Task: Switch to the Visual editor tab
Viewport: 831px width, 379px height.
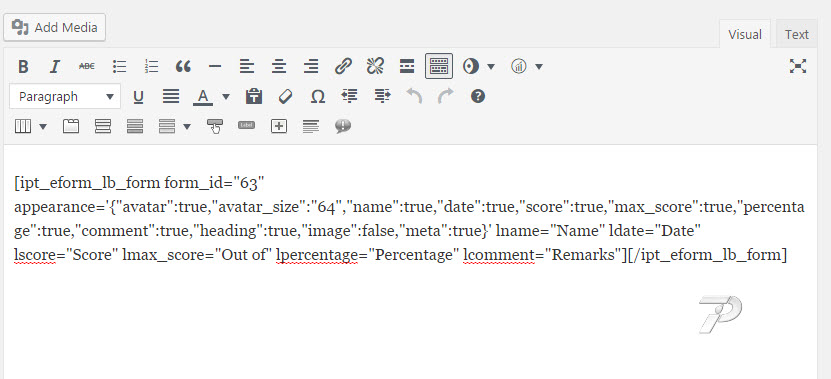Action: tap(745, 34)
